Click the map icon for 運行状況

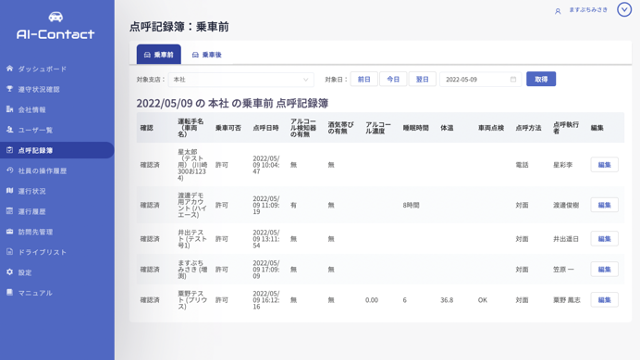[x=9, y=191]
